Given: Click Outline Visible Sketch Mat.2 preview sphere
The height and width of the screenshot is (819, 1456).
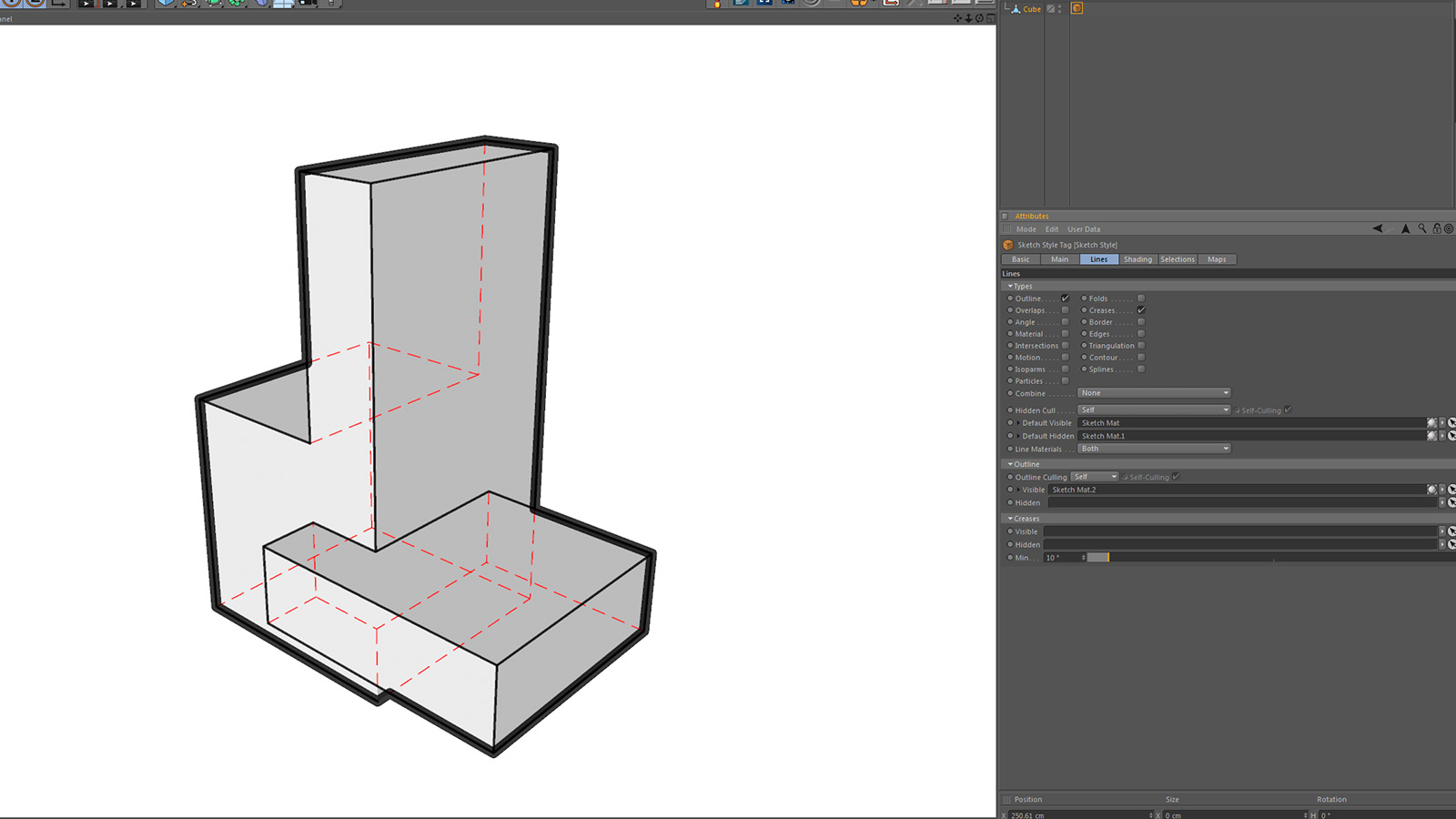Looking at the screenshot, I should click(x=1431, y=490).
